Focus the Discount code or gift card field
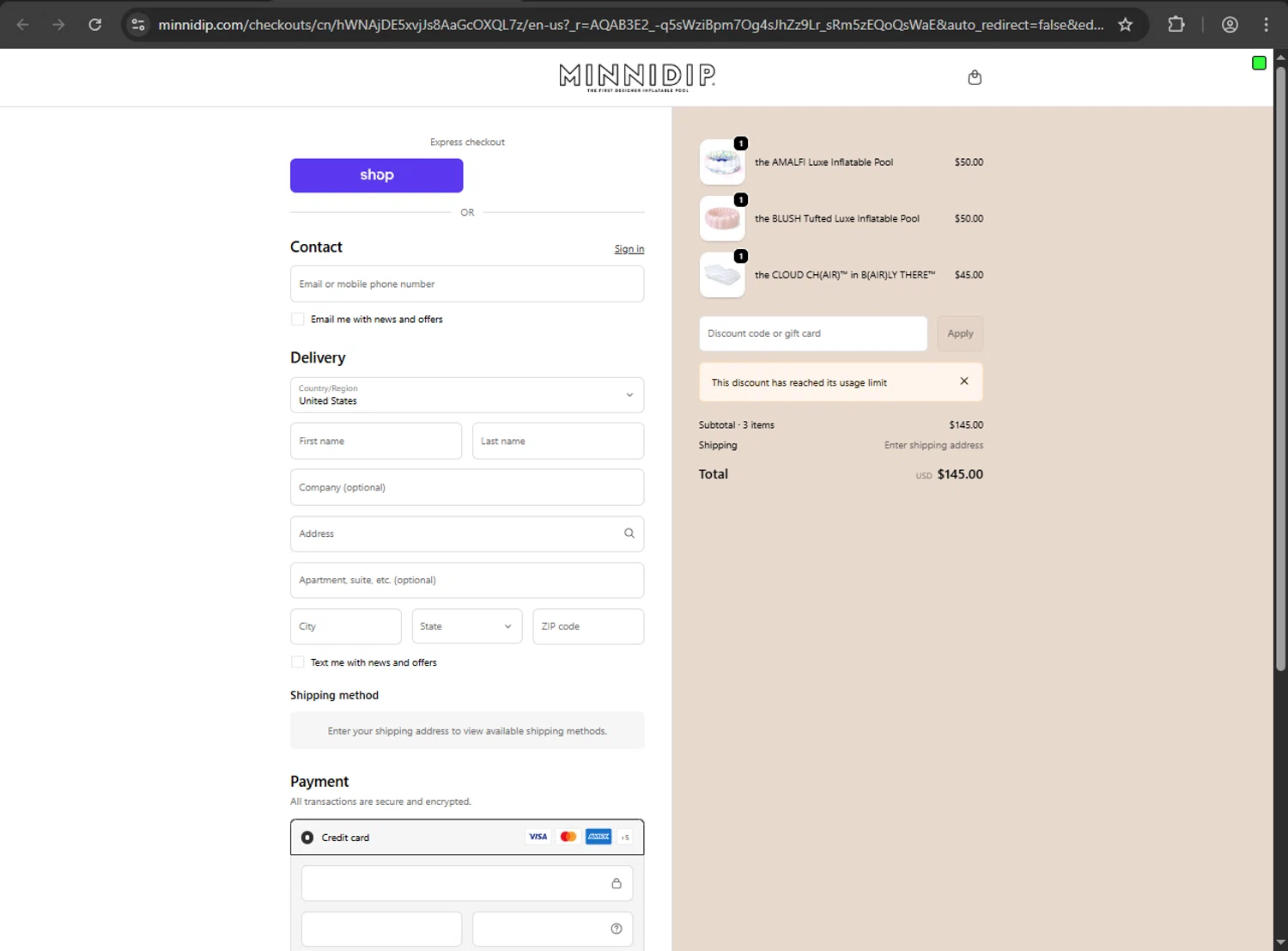Screen dimensions: 1288x951 click(x=813, y=333)
